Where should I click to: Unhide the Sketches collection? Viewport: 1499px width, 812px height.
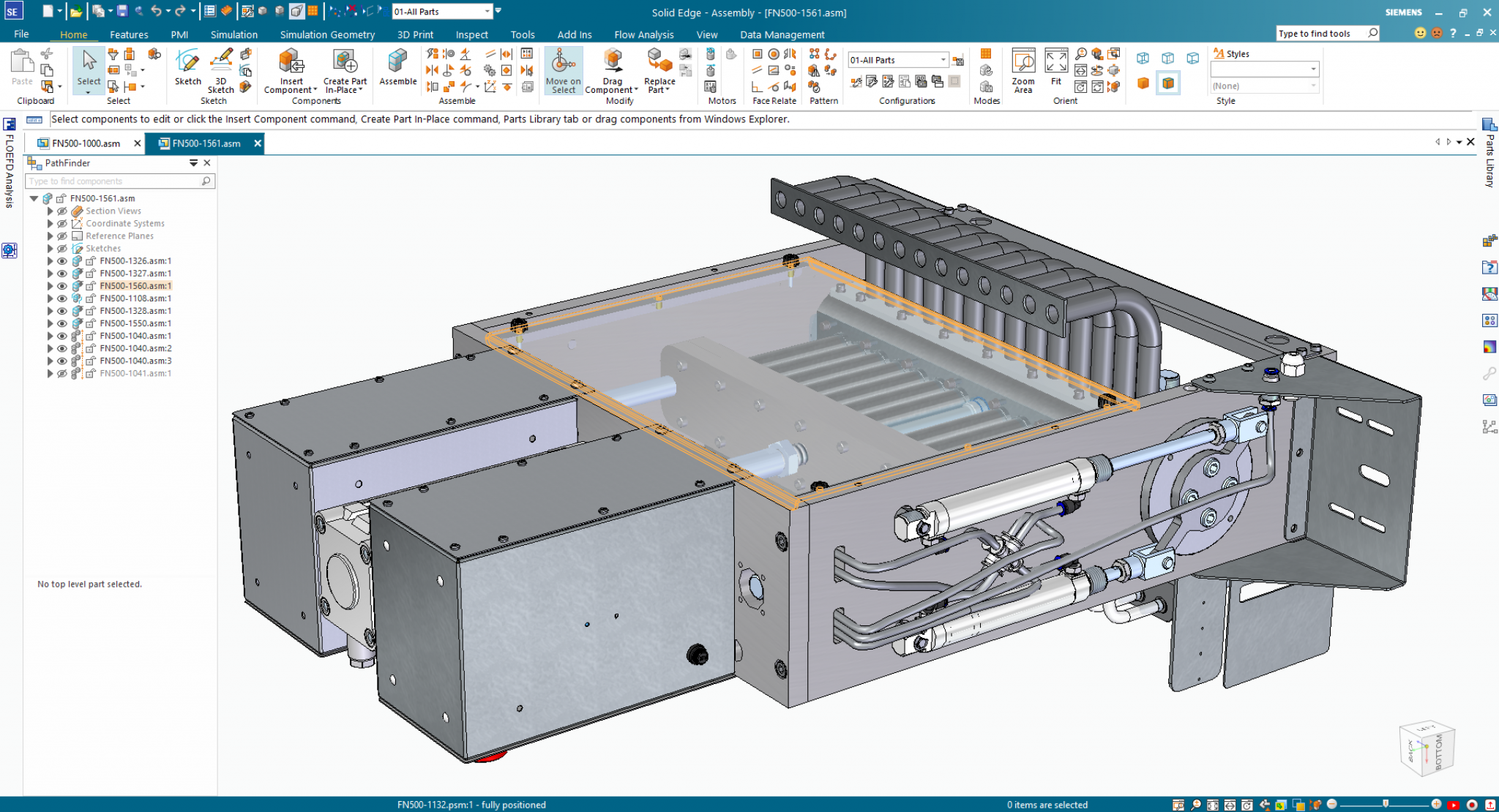click(x=62, y=248)
